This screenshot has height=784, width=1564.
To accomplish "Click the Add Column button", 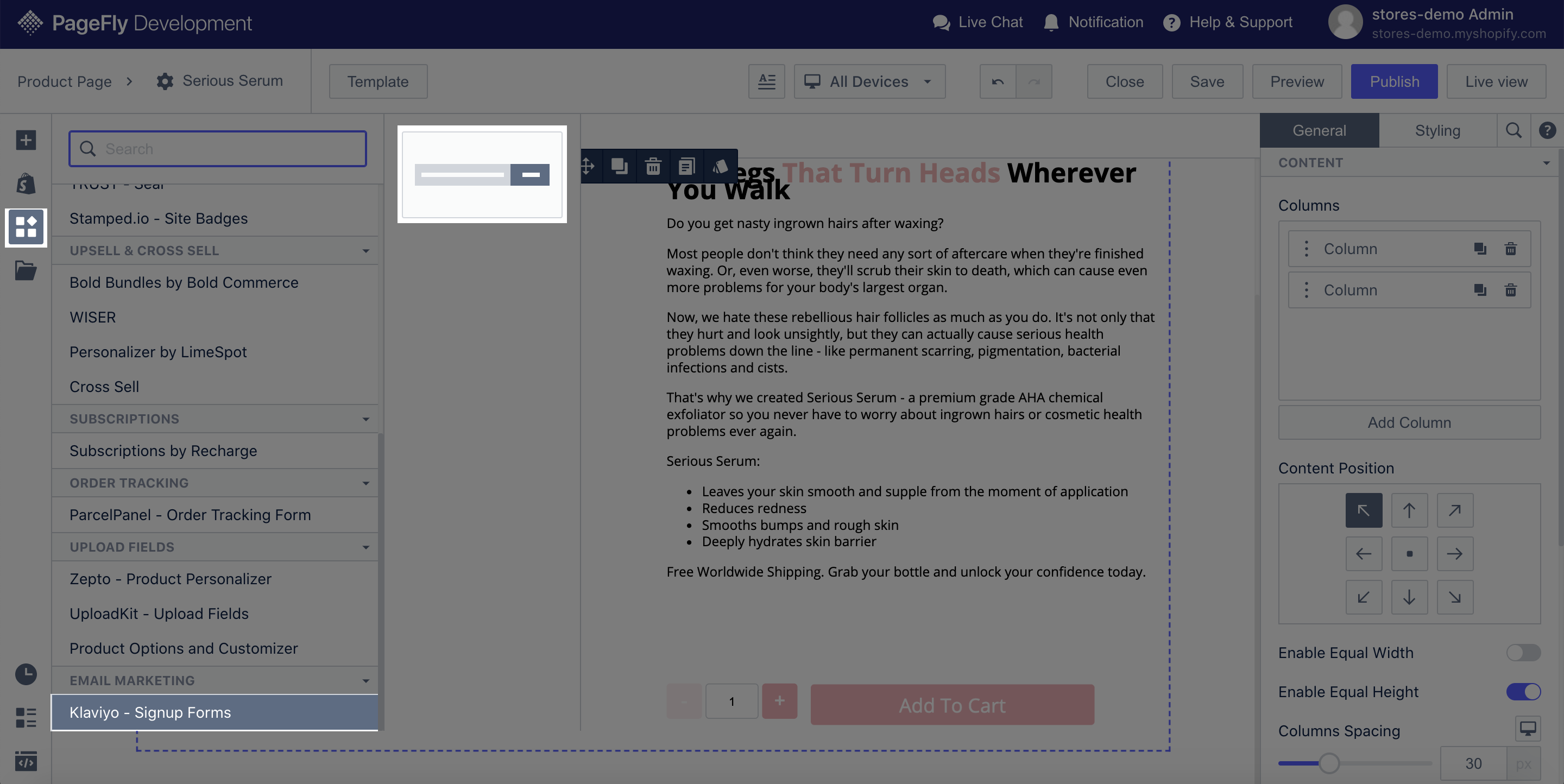I will pyautogui.click(x=1409, y=422).
